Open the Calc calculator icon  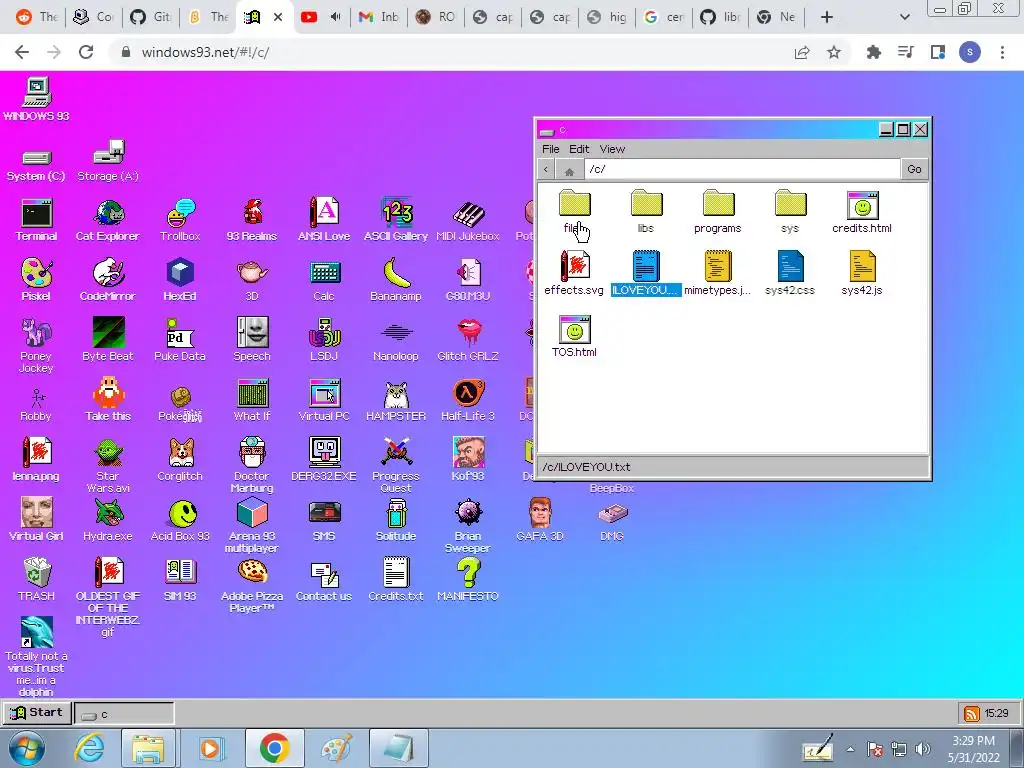pos(324,280)
